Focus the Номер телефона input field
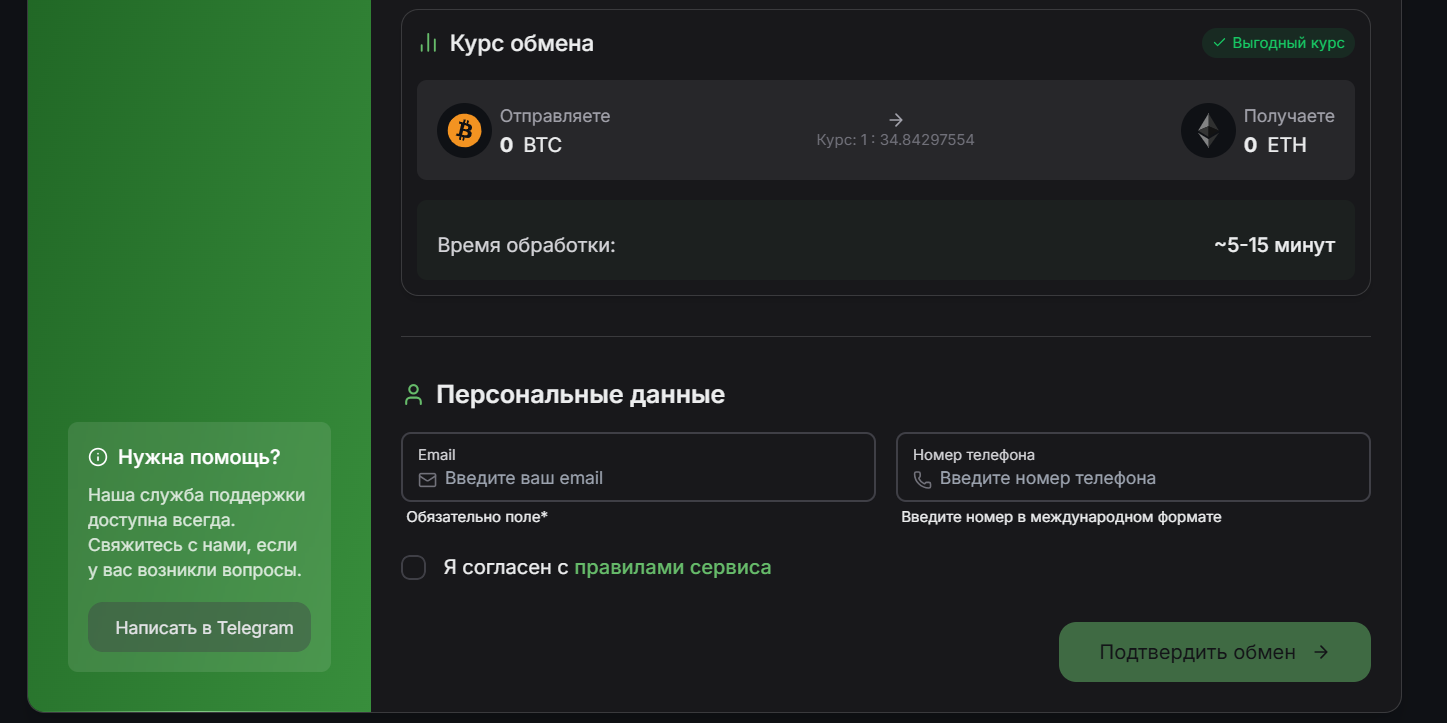The height and width of the screenshot is (723, 1447). (x=1133, y=467)
